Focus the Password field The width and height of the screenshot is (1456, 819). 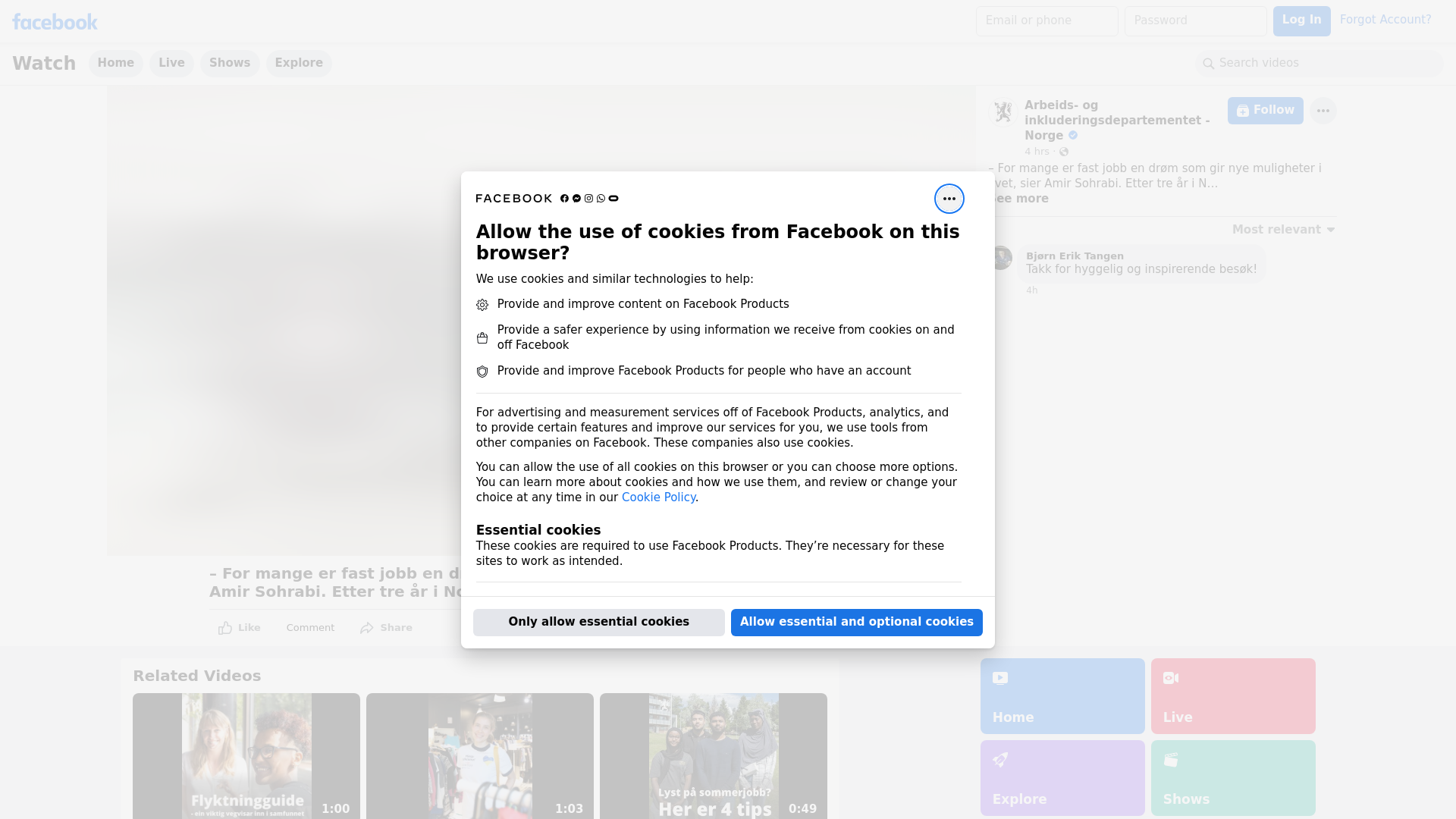tap(1196, 21)
